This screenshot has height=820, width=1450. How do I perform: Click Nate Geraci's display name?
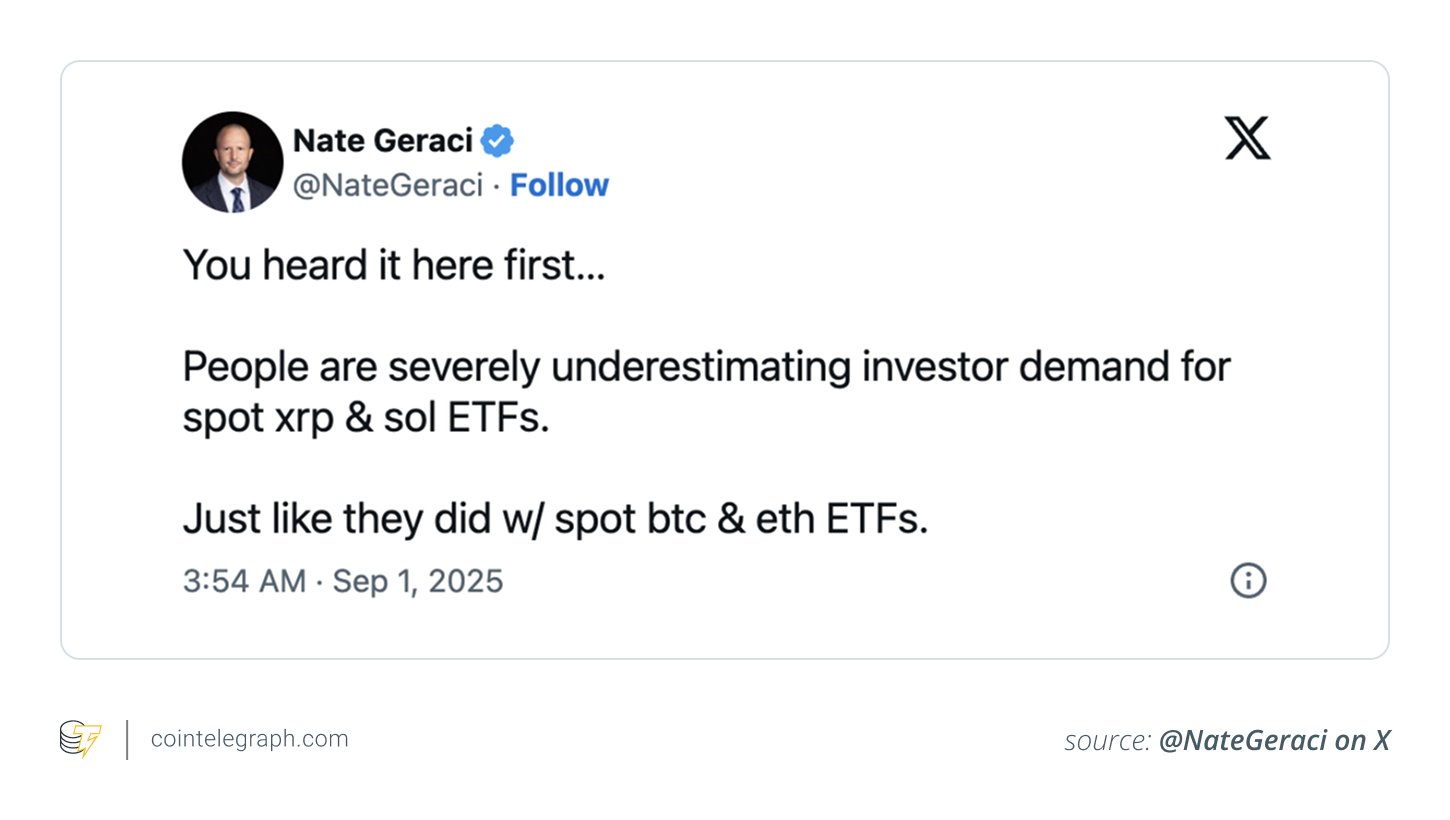point(382,140)
